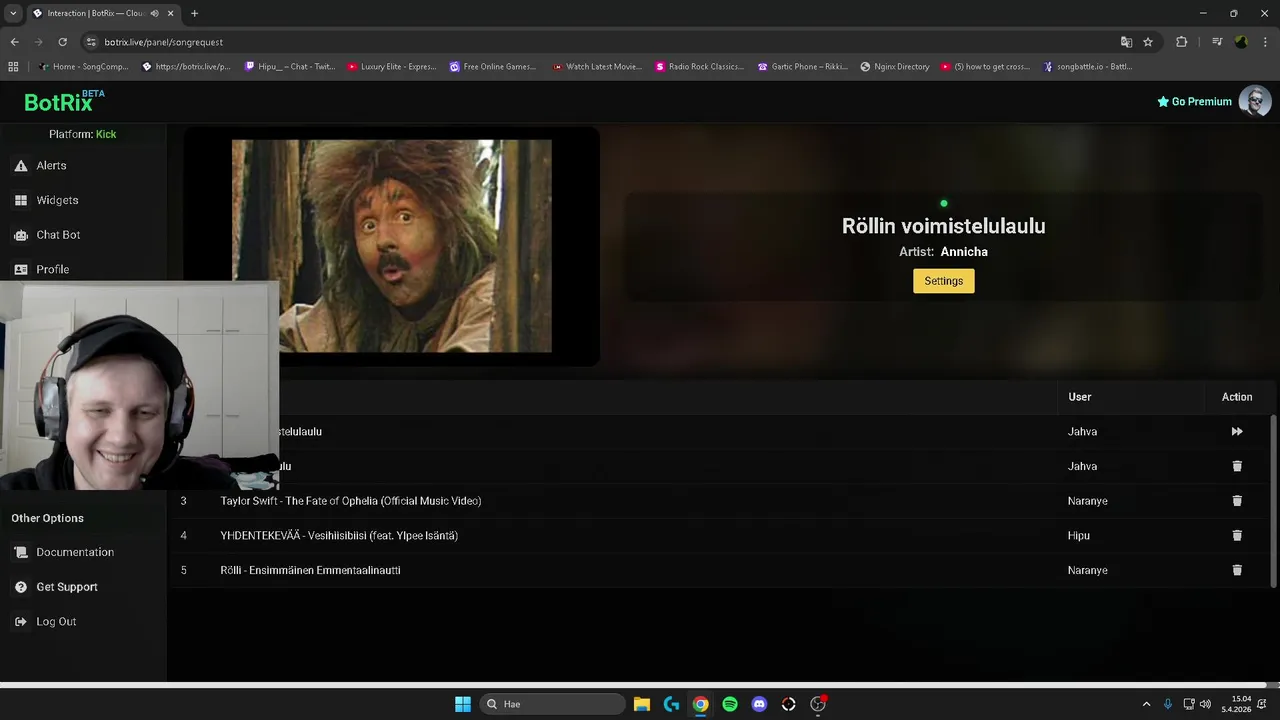Viewport: 1280px width, 720px height.
Task: Open the Free Online Games bookmark
Action: (493, 67)
